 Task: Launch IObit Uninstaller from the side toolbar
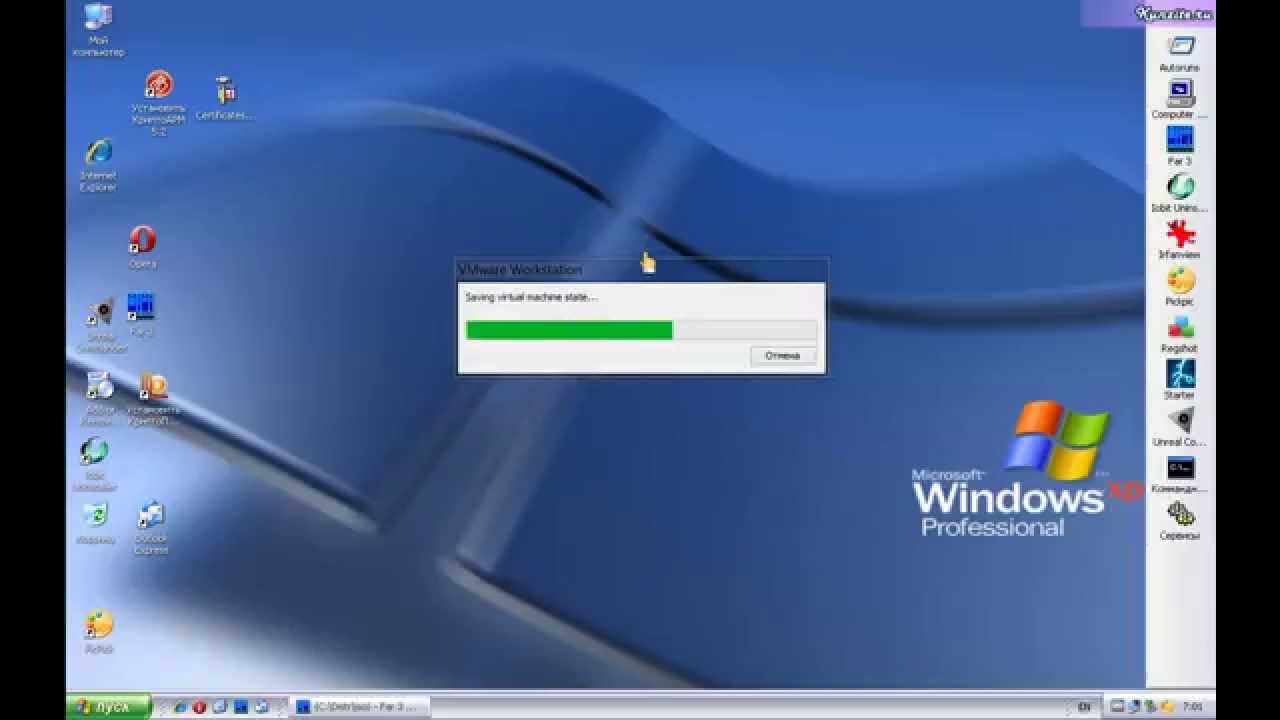[x=1180, y=193]
